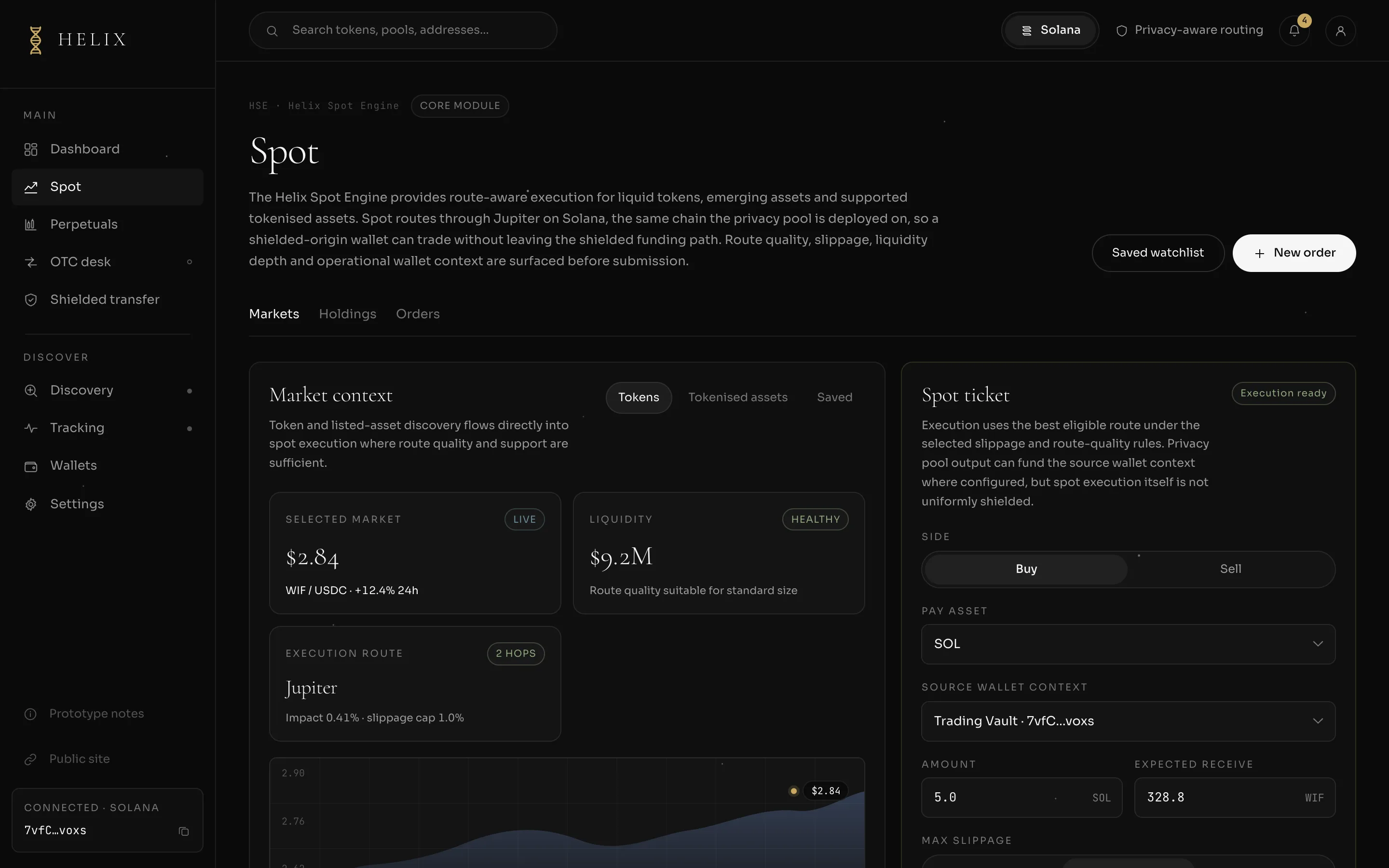Select the Sell side option
This screenshot has height=868, width=1389.
[1231, 569]
